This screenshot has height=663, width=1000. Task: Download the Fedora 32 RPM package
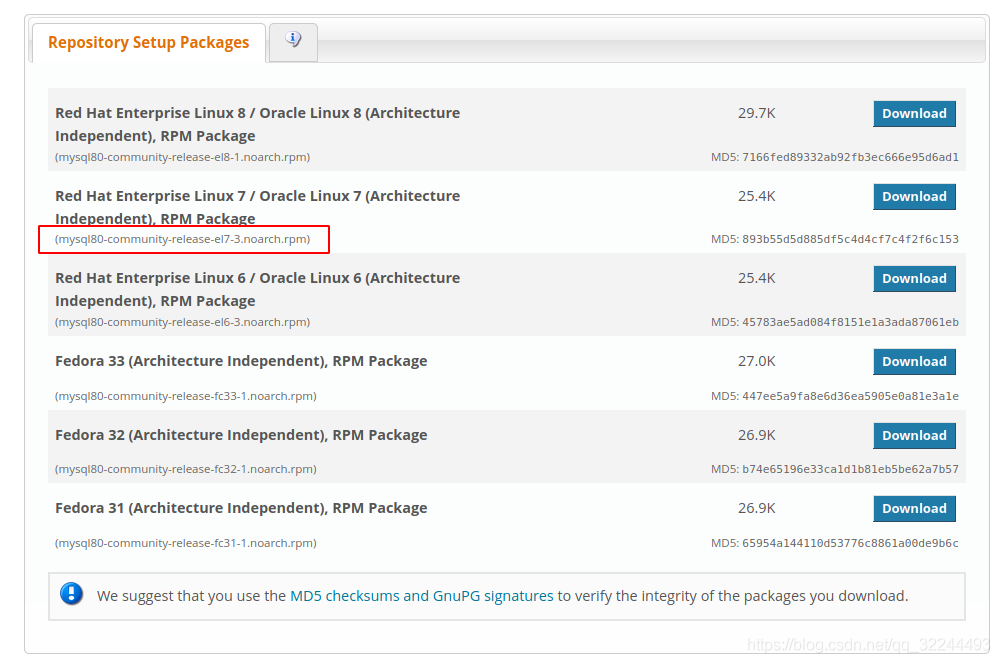click(x=914, y=435)
